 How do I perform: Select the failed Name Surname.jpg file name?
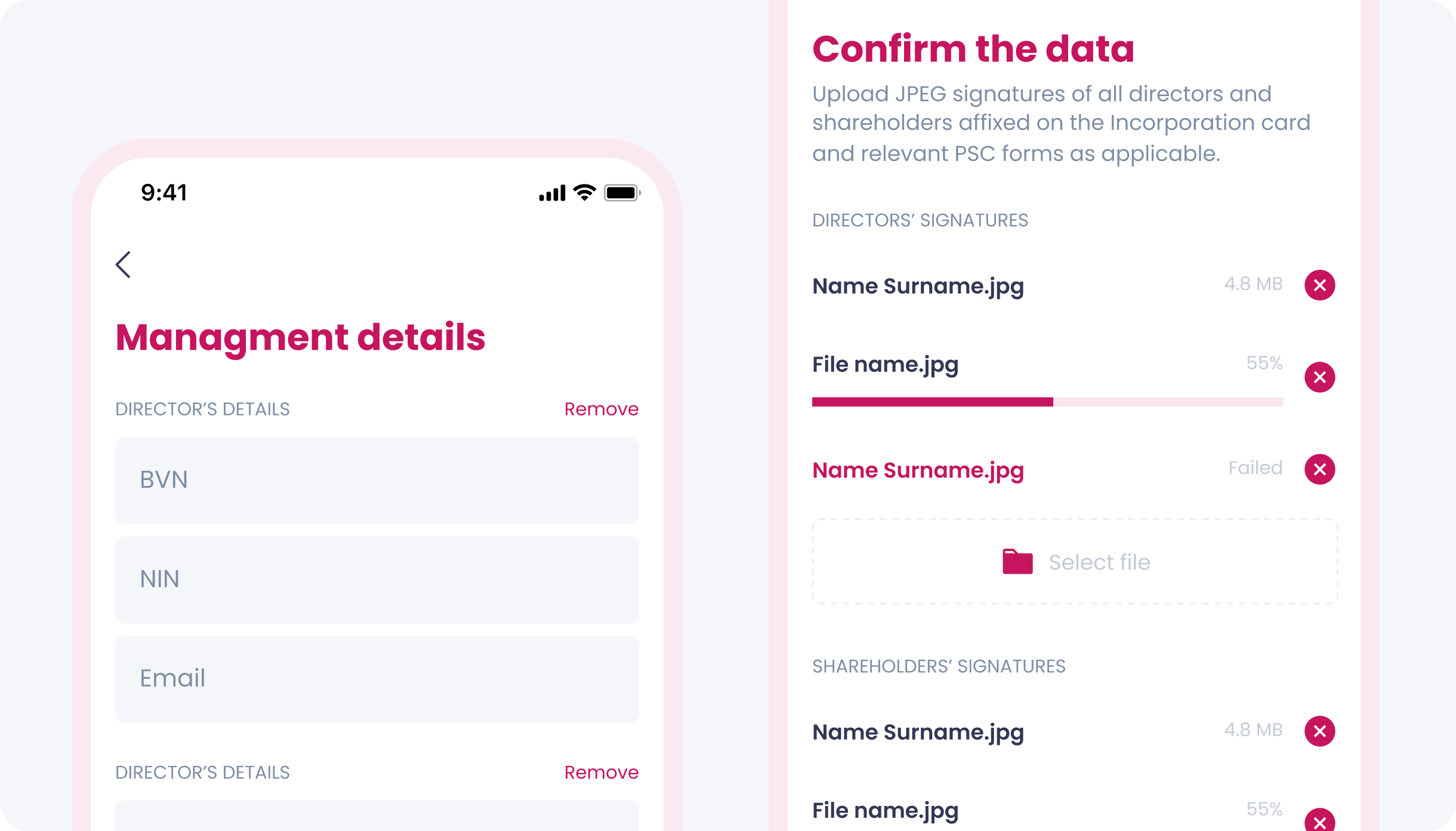click(918, 470)
